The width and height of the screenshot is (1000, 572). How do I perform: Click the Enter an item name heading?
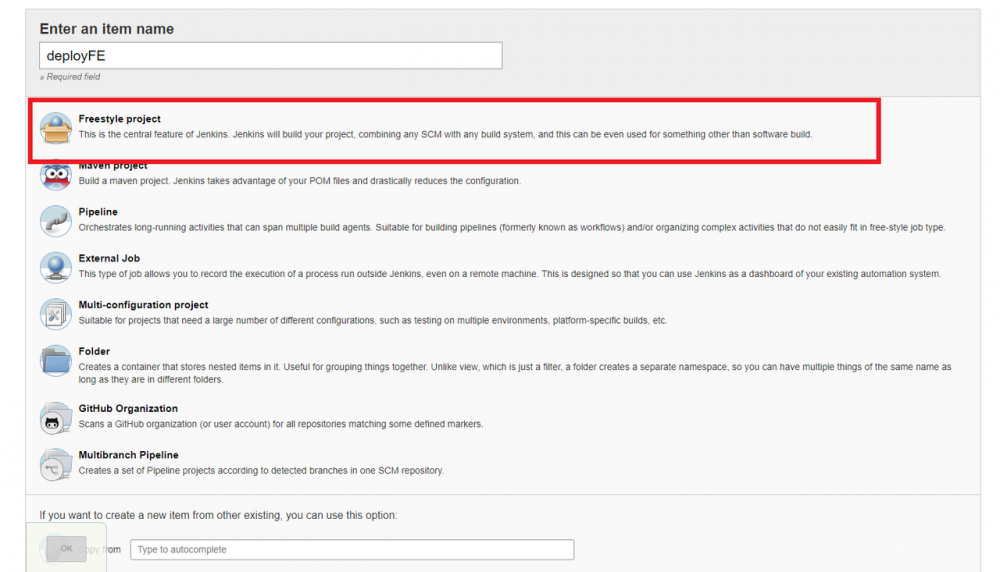(107, 29)
